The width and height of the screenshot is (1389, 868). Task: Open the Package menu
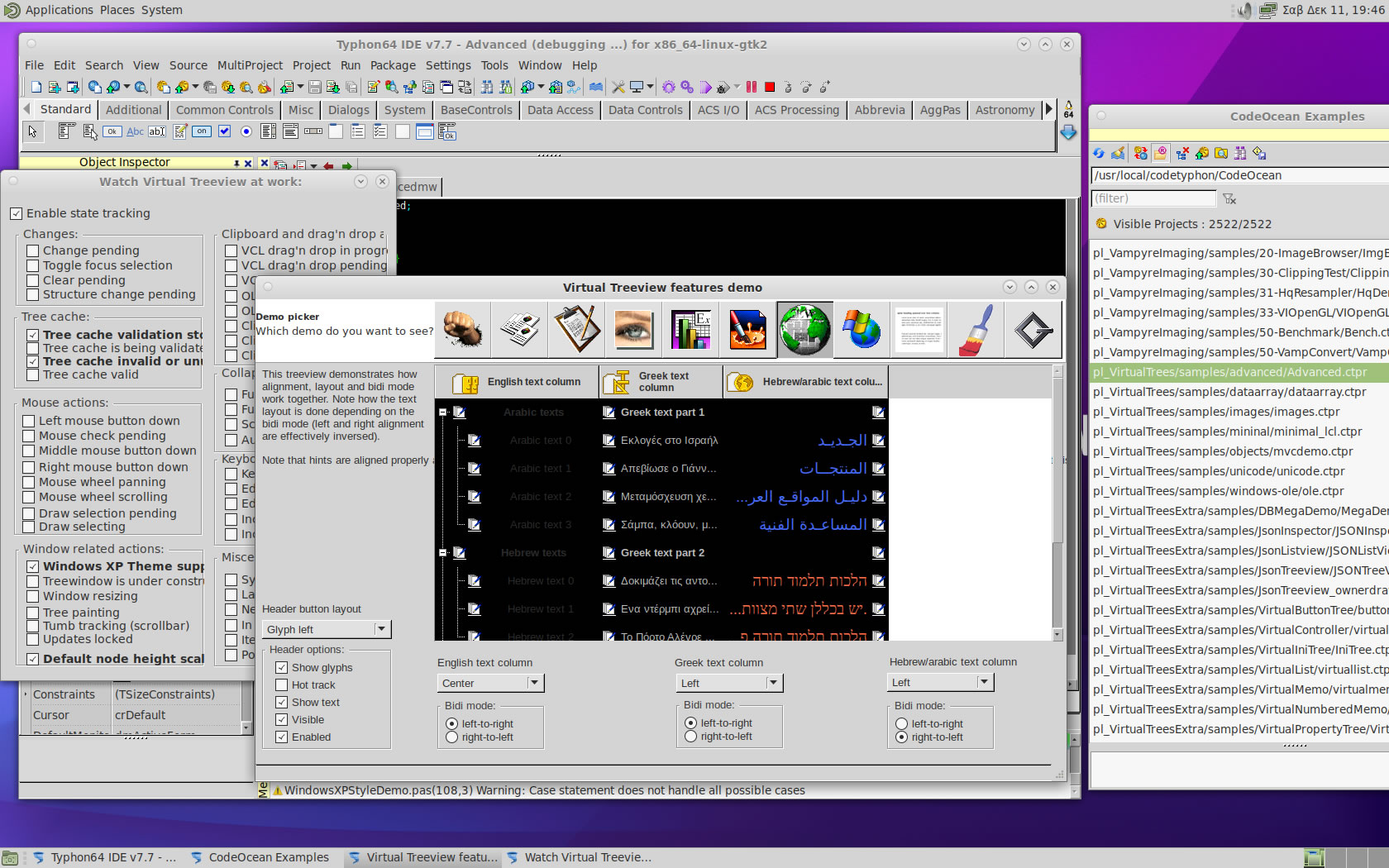click(x=393, y=65)
